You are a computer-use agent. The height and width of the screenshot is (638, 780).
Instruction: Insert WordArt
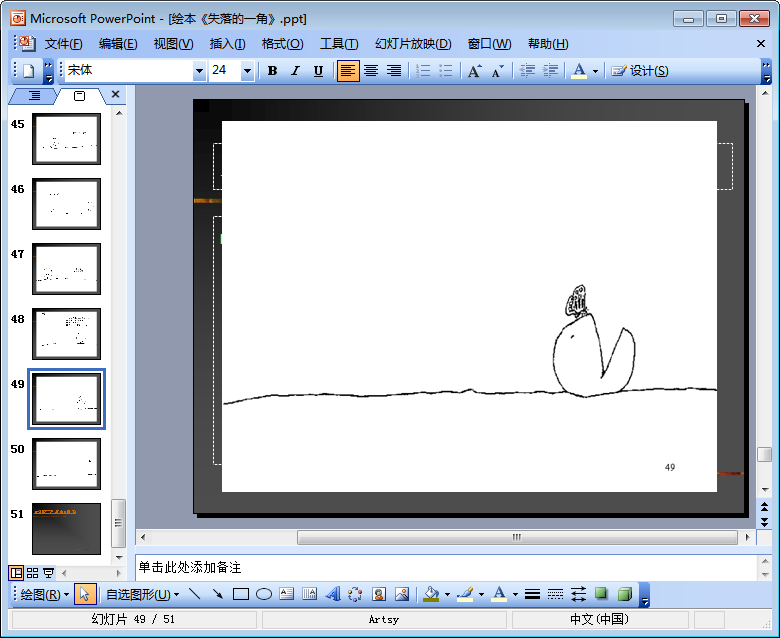(x=332, y=594)
